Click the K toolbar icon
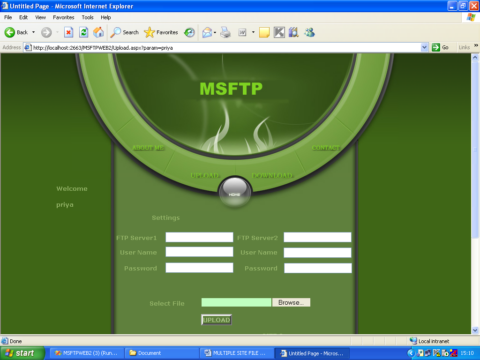Image resolution: width=480 pixels, height=360 pixels. (x=279, y=32)
